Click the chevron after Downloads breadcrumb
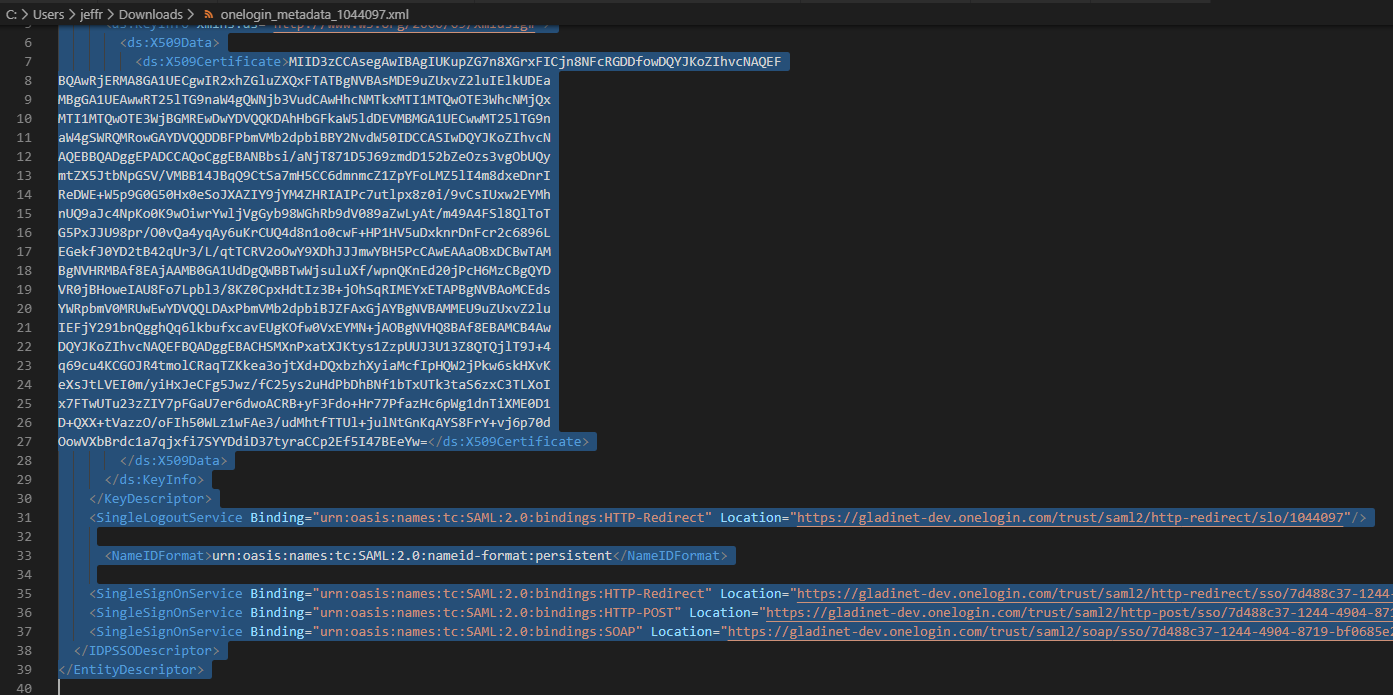The height and width of the screenshot is (695, 1393). [191, 14]
